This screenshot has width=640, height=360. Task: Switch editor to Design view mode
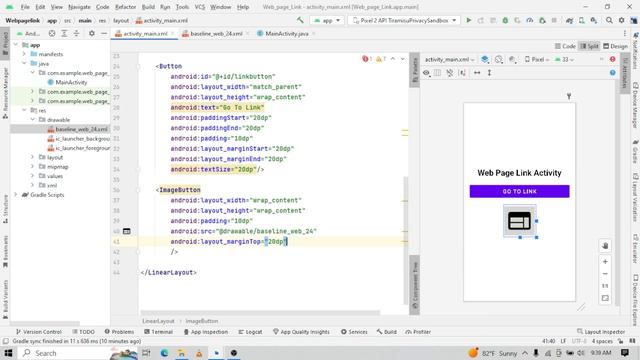[x=616, y=46]
